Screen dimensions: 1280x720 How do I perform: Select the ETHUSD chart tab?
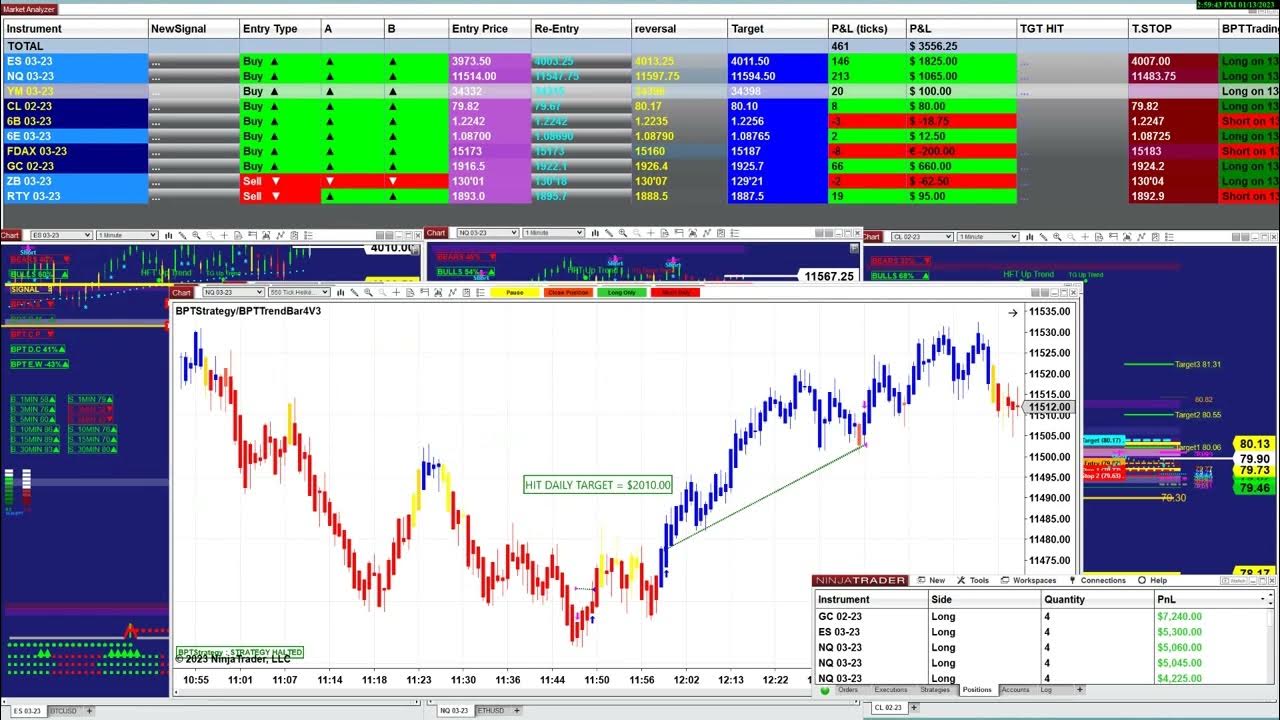coord(490,711)
